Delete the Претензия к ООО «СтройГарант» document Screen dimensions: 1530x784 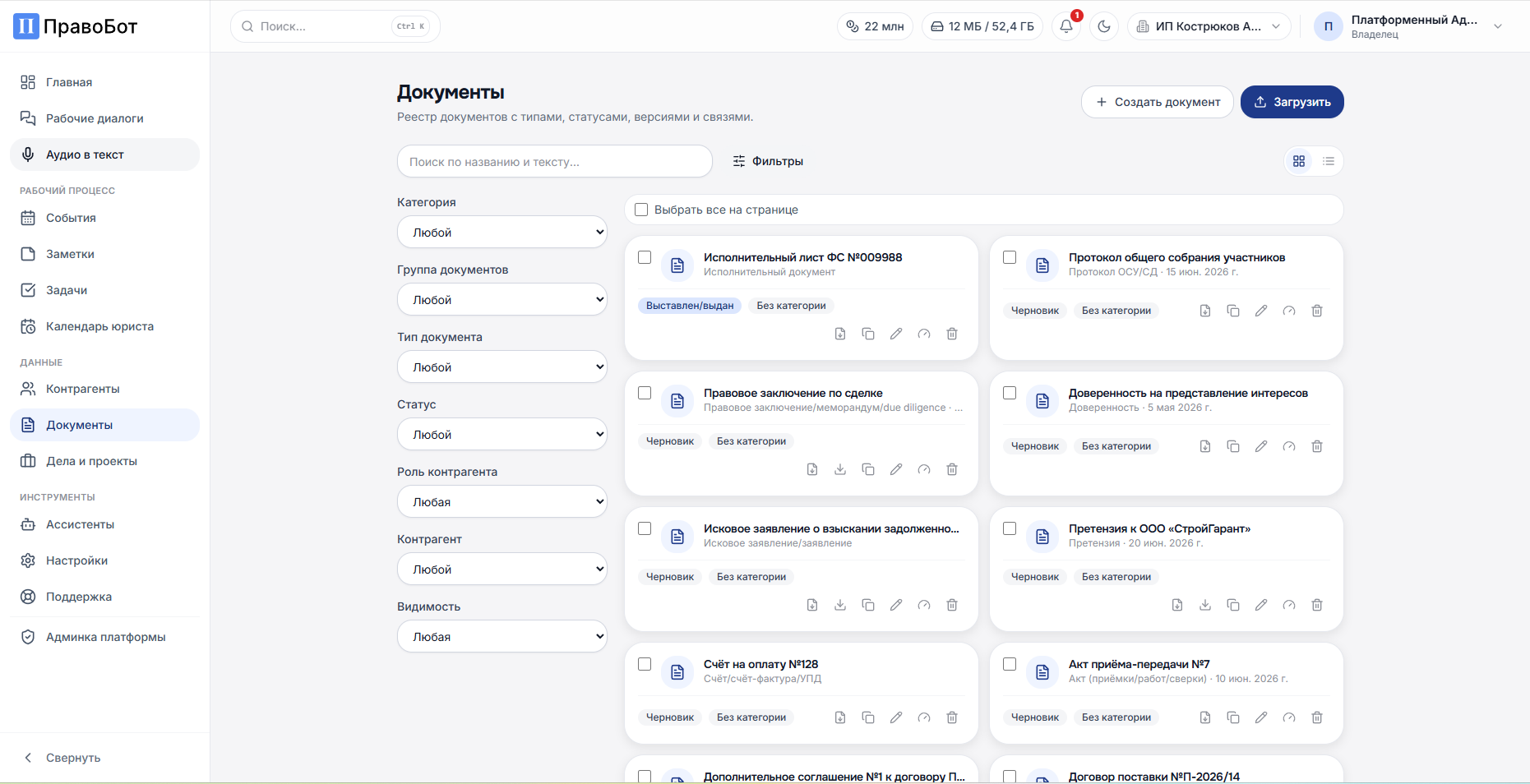tap(1317, 605)
